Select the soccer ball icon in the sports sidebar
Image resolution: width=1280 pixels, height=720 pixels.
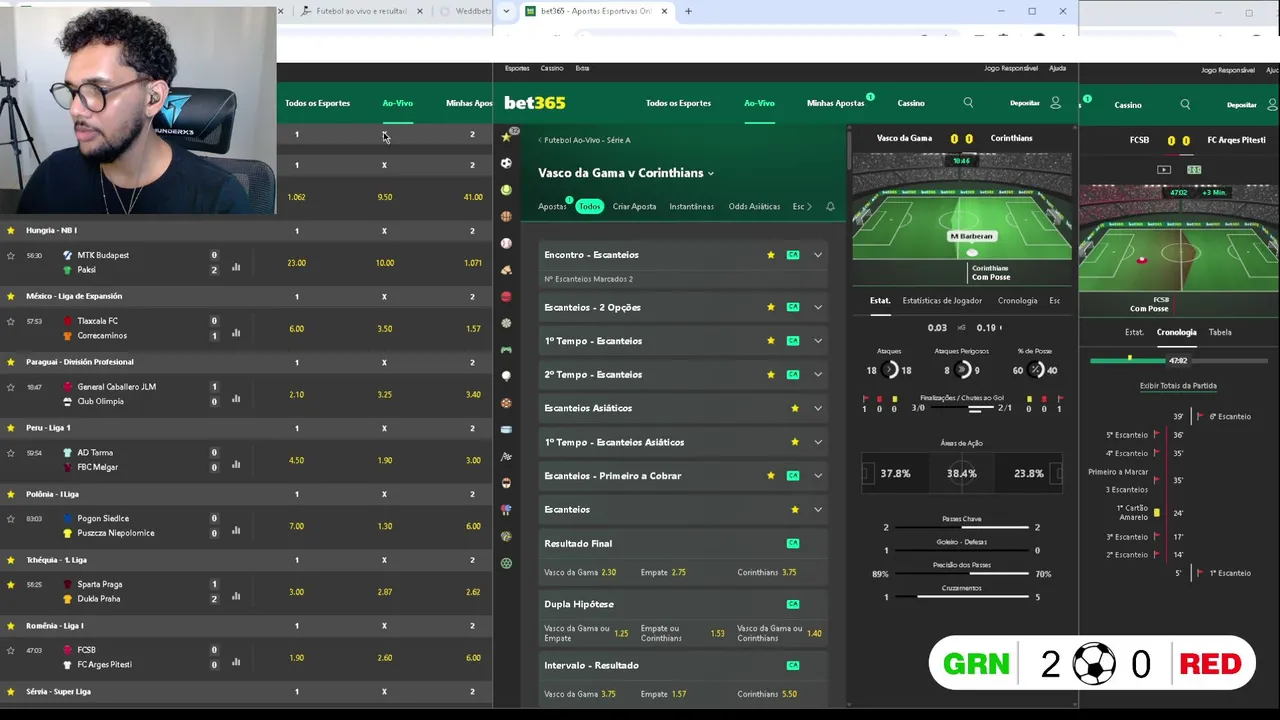506,163
